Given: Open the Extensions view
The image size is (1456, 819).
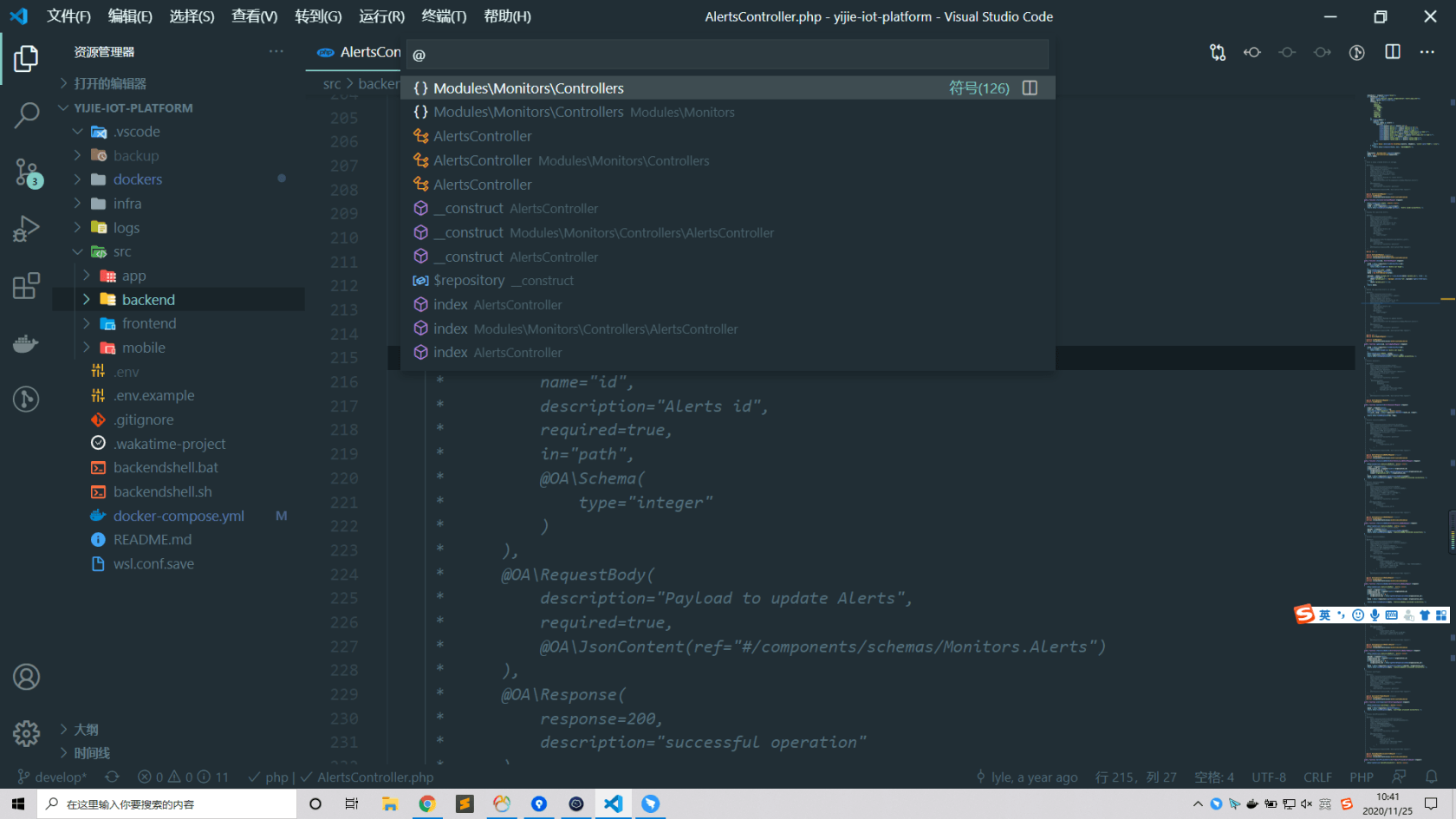Looking at the screenshot, I should click(26, 285).
